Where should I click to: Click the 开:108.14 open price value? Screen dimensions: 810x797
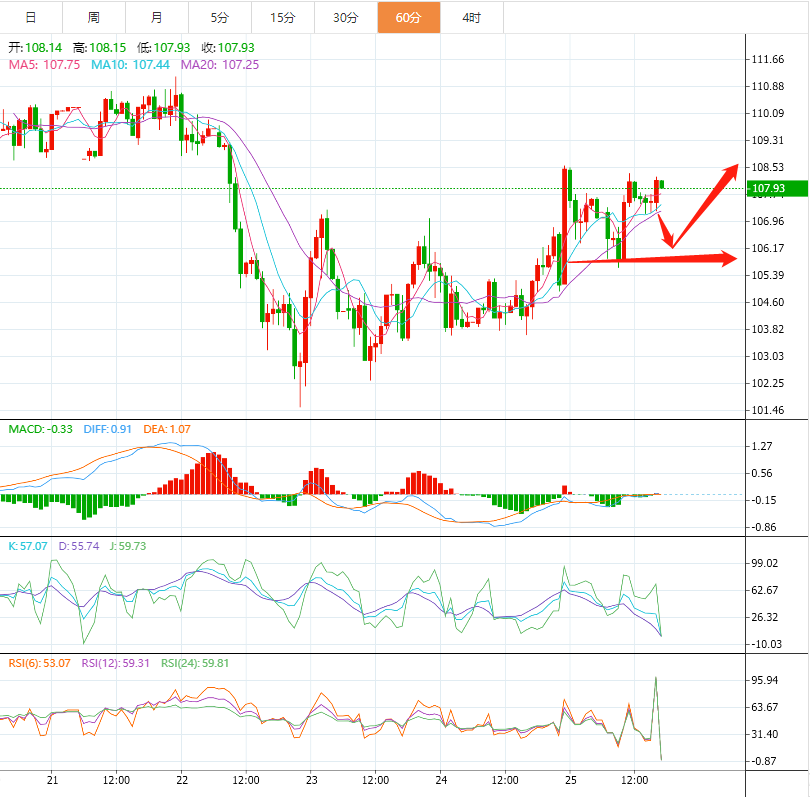tap(35, 48)
